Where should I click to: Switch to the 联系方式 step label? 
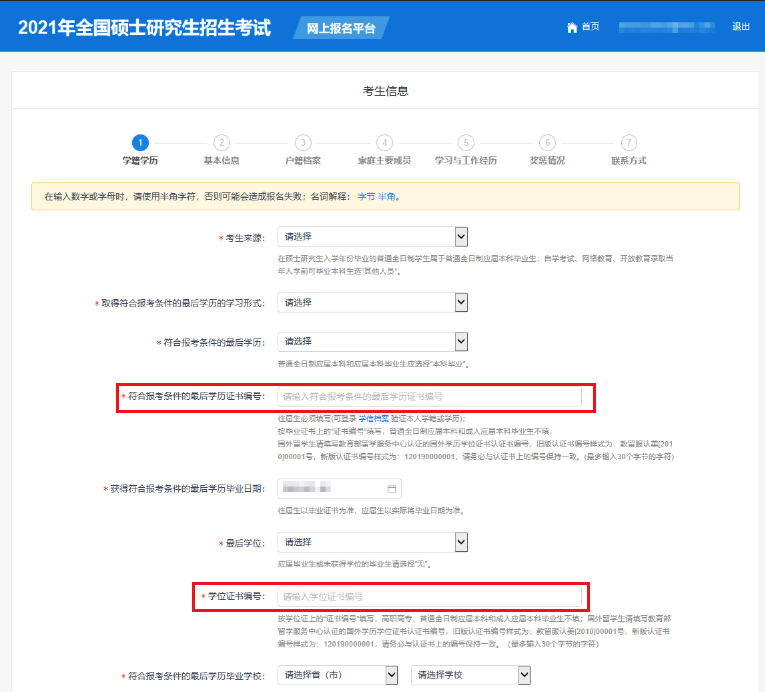(x=628, y=160)
